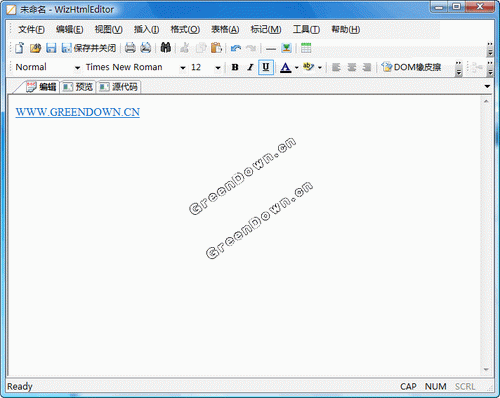The height and width of the screenshot is (398, 500).
Task: Open the 编辑(E) menu
Action: [70, 30]
